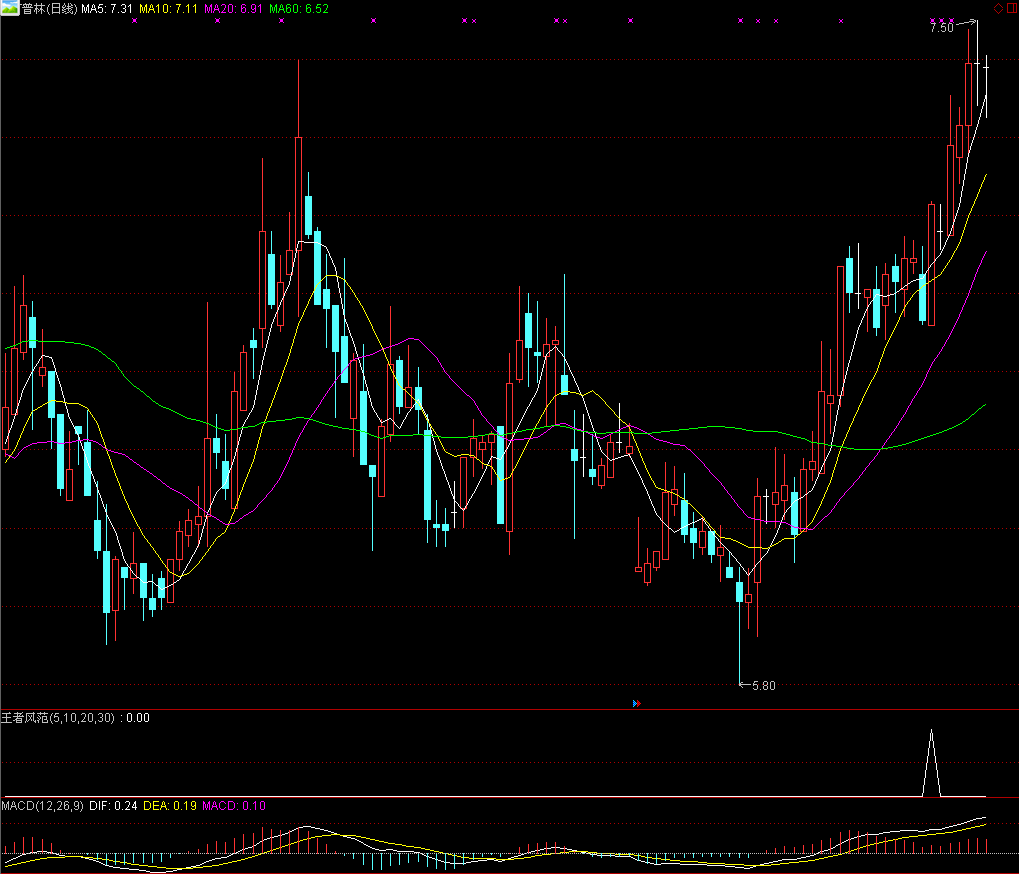Image resolution: width=1019 pixels, height=874 pixels.
Task: Click the red diamond icon at top right
Action: click(998, 8)
